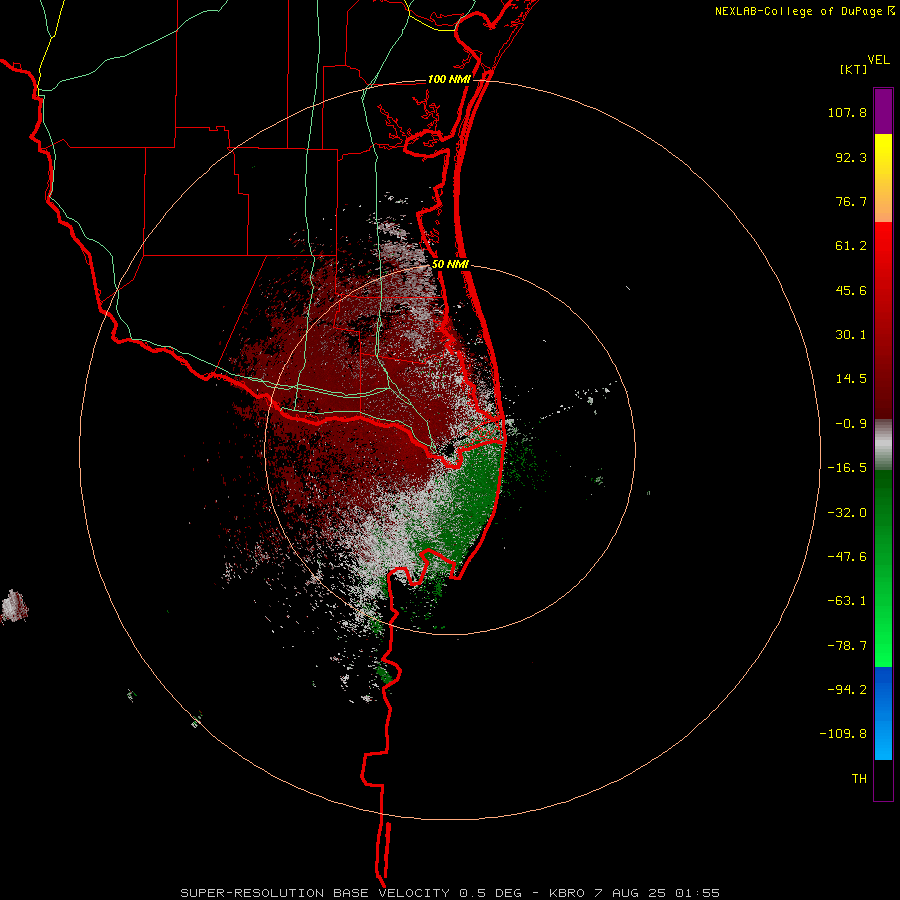Click the -0.9 legend value
Screen dimensions: 900x900
point(851,424)
